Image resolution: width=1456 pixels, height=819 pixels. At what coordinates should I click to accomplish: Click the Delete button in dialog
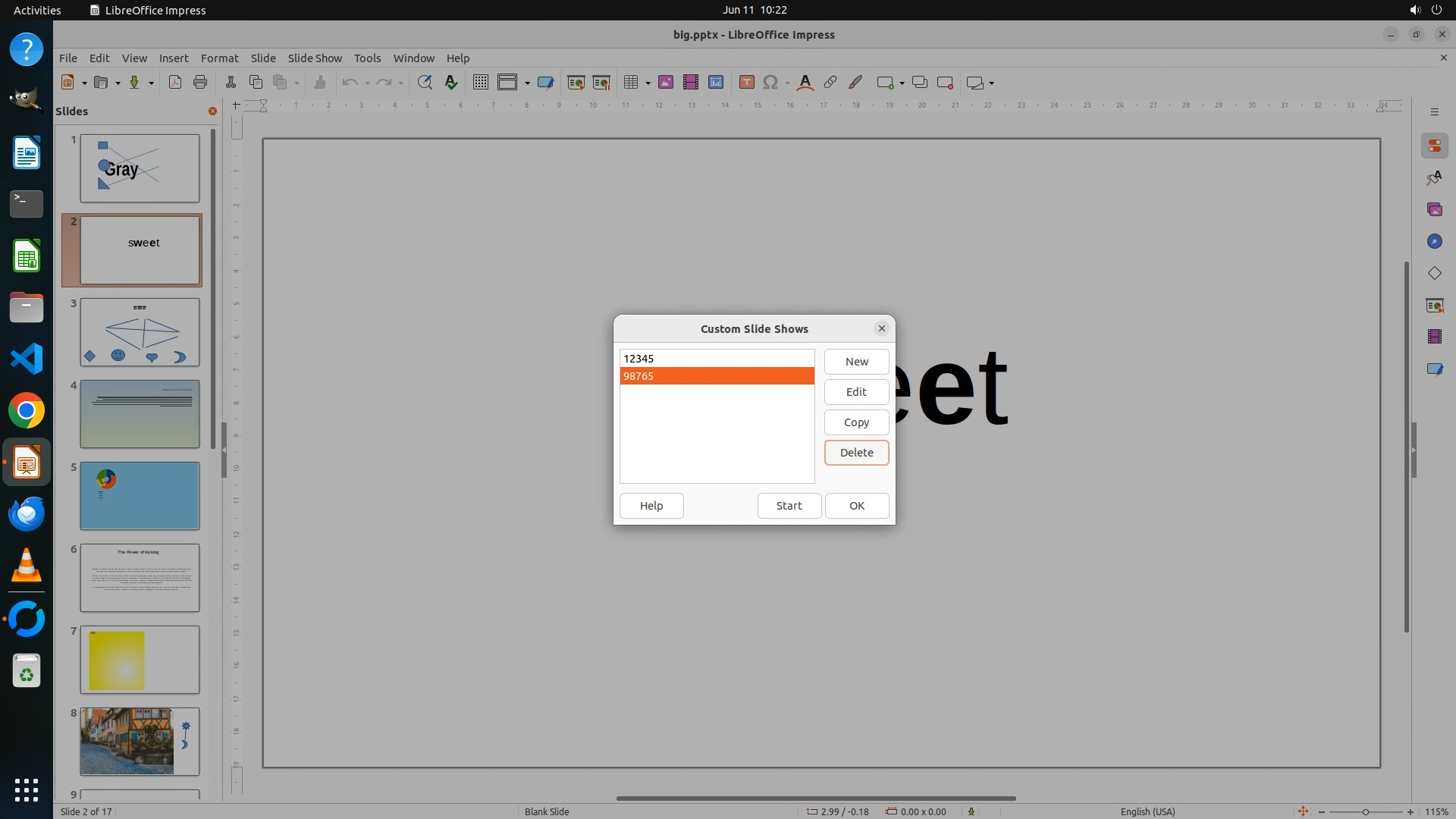pos(856,453)
